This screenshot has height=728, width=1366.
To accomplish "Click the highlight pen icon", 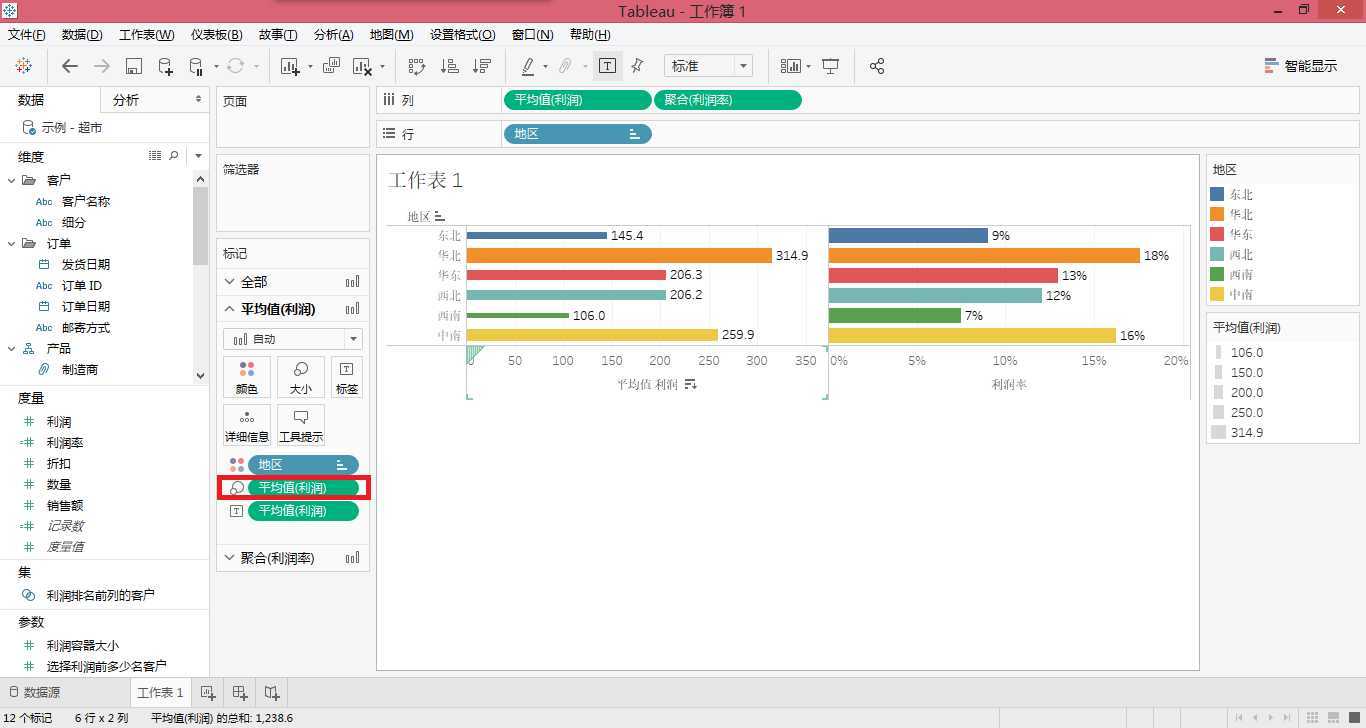I will point(528,66).
